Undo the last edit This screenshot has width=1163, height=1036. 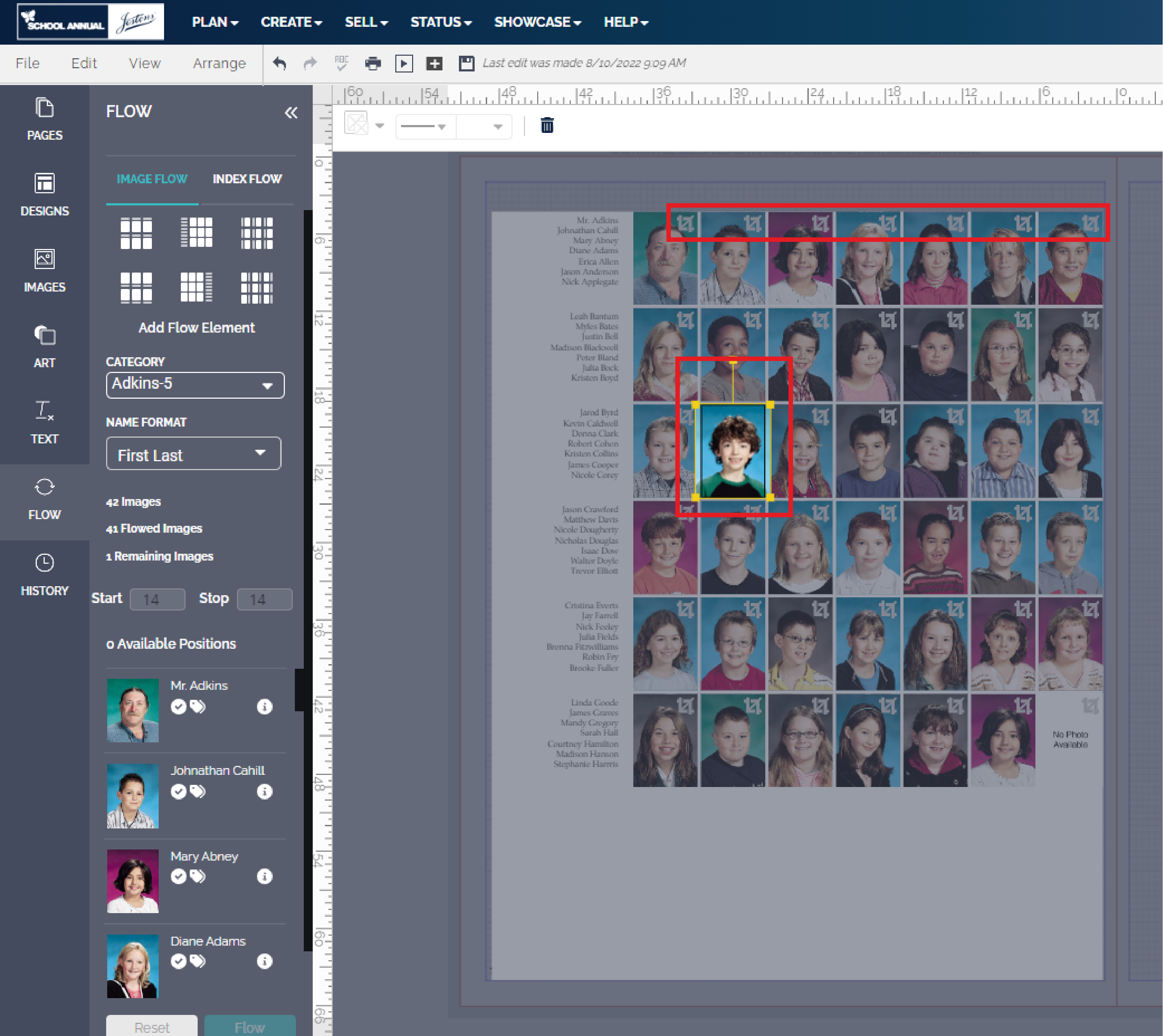(x=279, y=63)
